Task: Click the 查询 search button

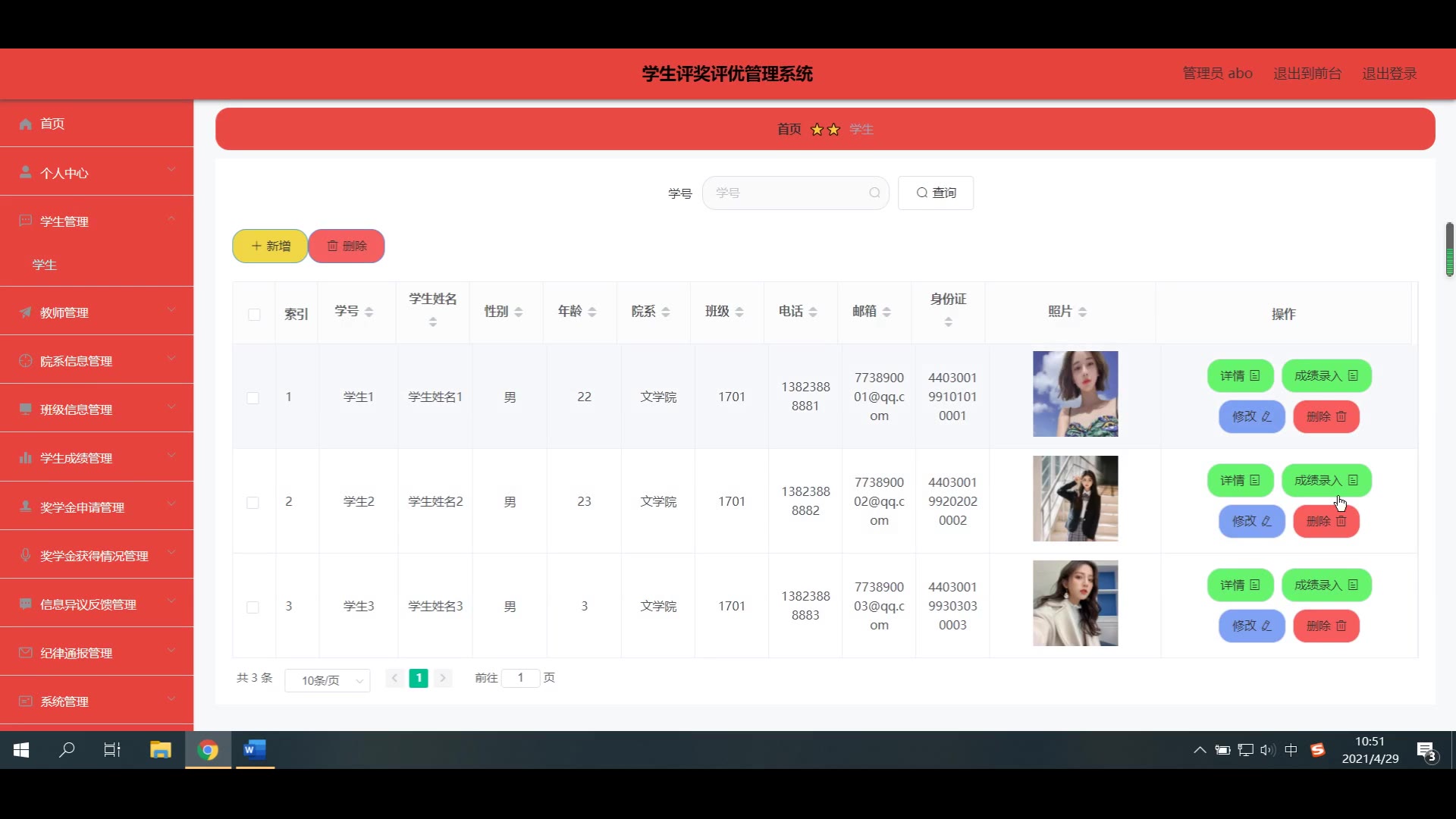Action: [x=936, y=193]
